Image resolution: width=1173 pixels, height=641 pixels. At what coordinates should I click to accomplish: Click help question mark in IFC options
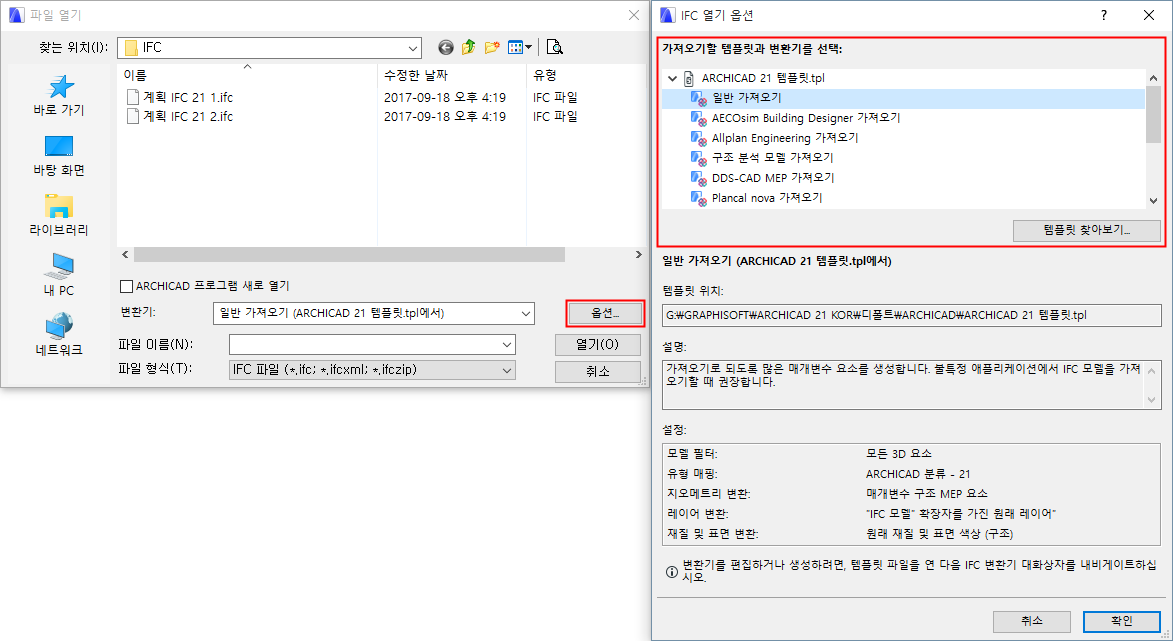[x=1104, y=15]
